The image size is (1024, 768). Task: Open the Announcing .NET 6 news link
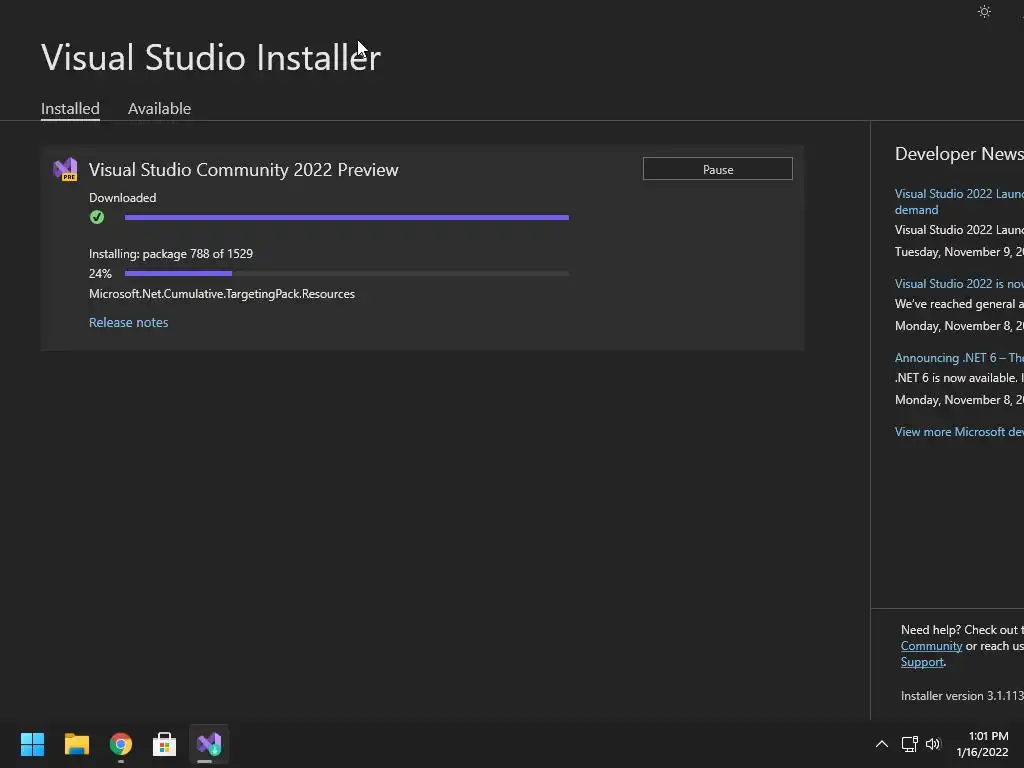click(958, 358)
